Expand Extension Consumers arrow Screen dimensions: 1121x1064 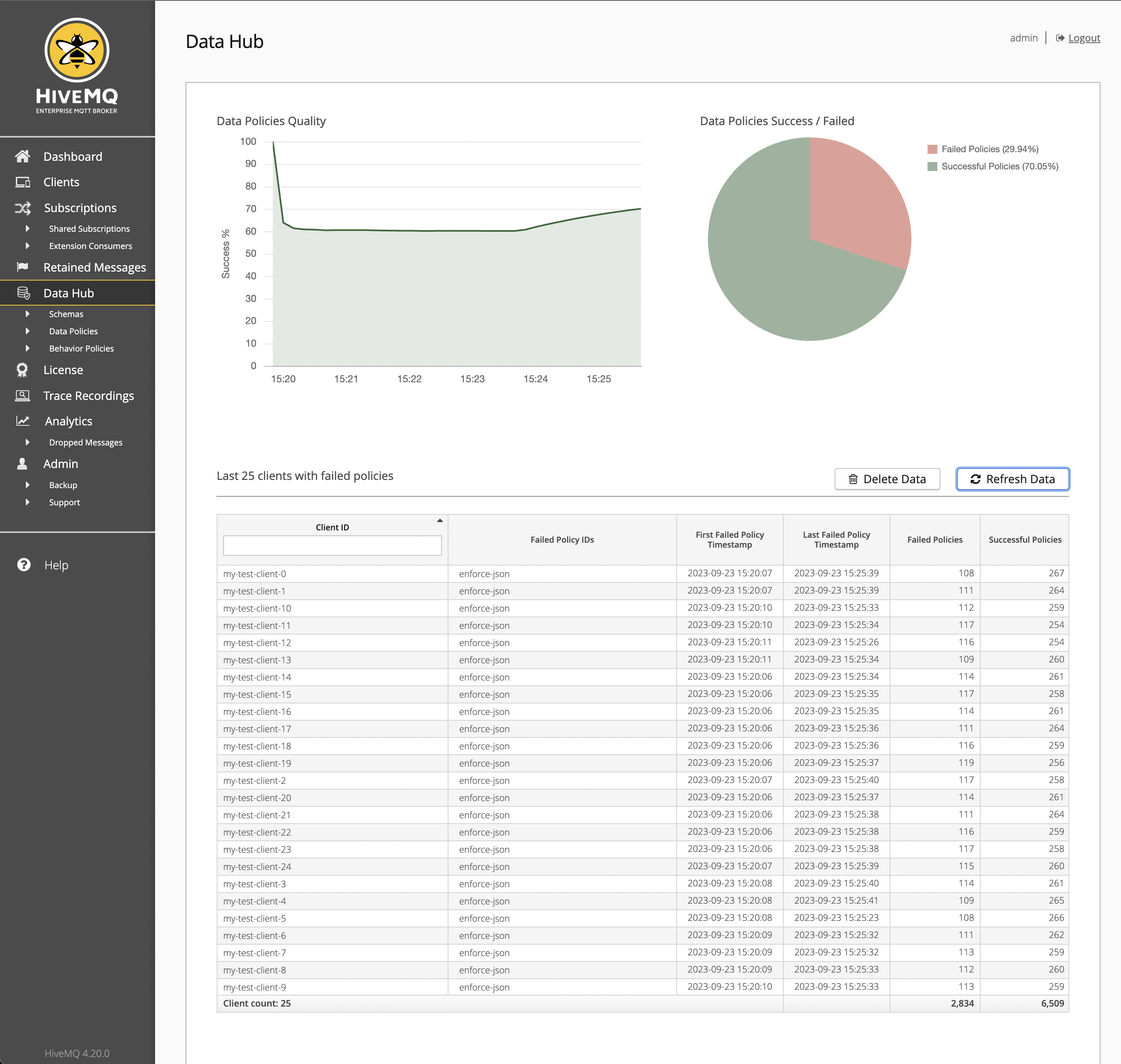(27, 246)
